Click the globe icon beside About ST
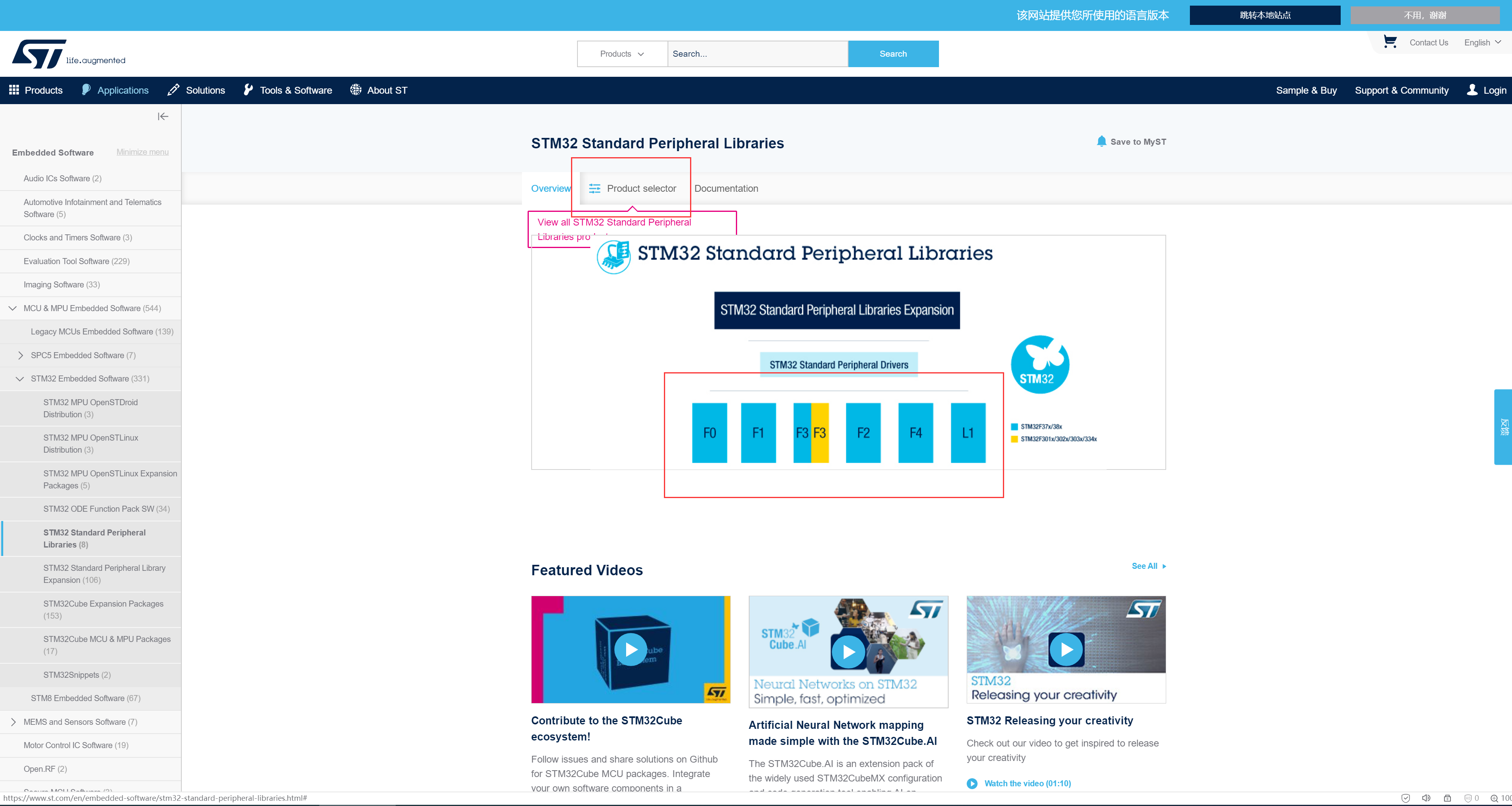Screen dimensions: 1512x806 355,90
